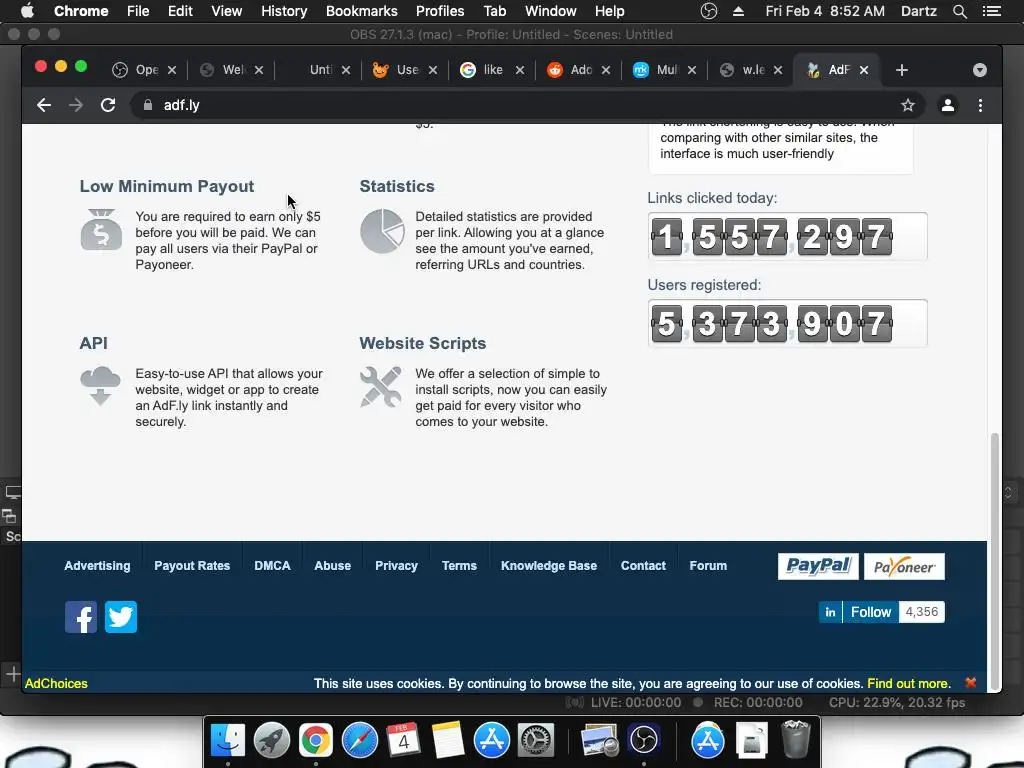Image resolution: width=1024 pixels, height=768 pixels.
Task: Open the History menu
Action: [x=284, y=11]
